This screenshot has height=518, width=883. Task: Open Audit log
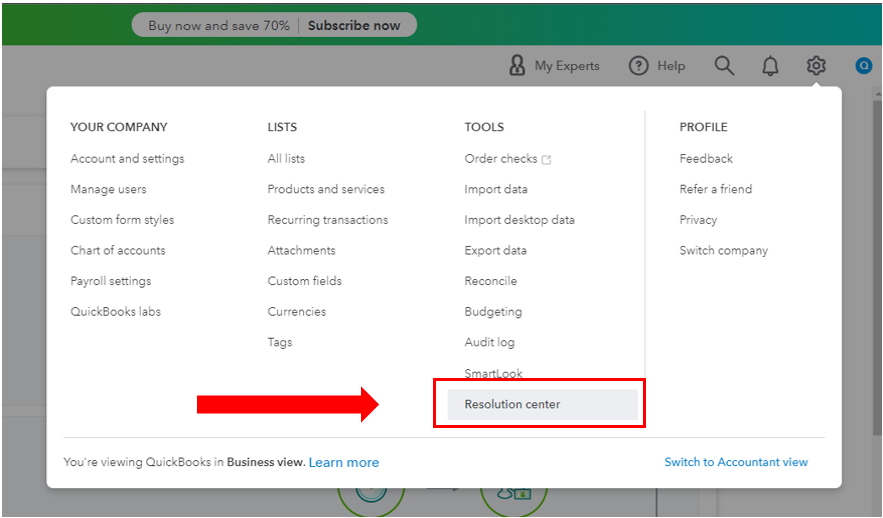489,342
